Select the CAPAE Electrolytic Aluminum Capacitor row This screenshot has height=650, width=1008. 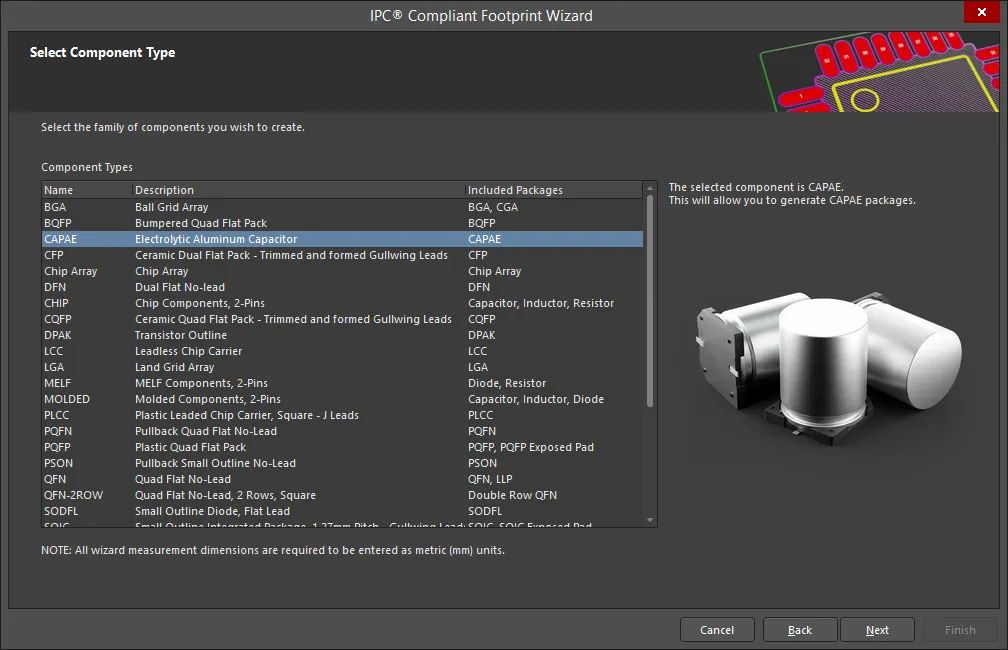(x=343, y=239)
